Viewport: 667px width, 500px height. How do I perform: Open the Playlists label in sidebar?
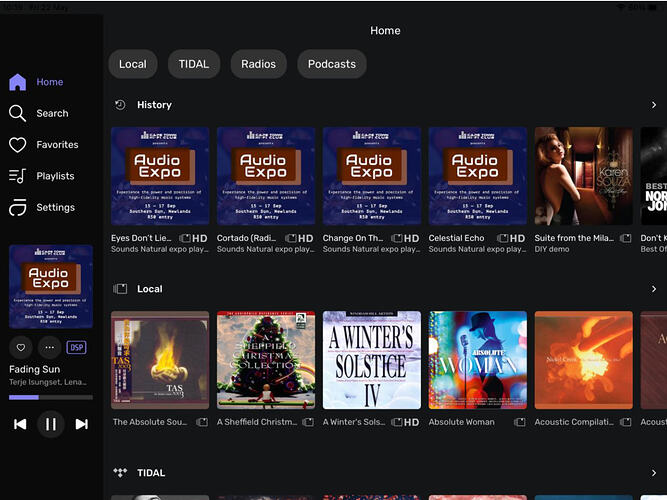click(x=55, y=176)
